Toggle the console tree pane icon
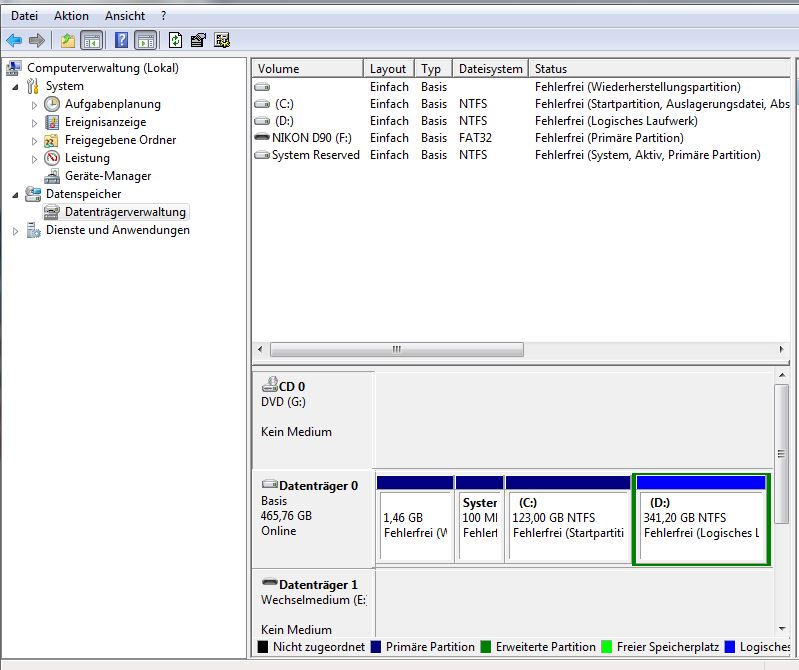 [x=92, y=40]
